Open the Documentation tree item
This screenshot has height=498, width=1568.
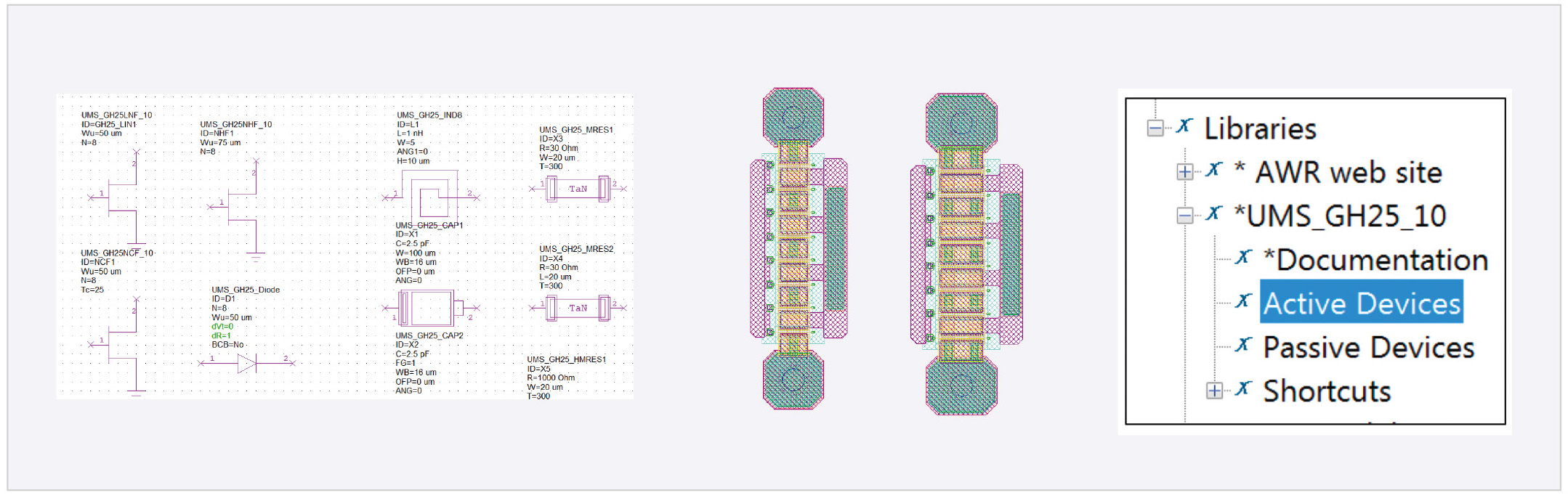(1376, 259)
